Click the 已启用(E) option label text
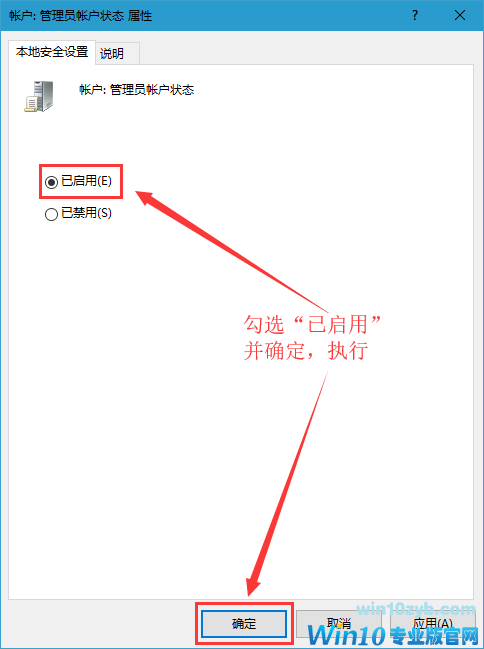 [x=87, y=181]
